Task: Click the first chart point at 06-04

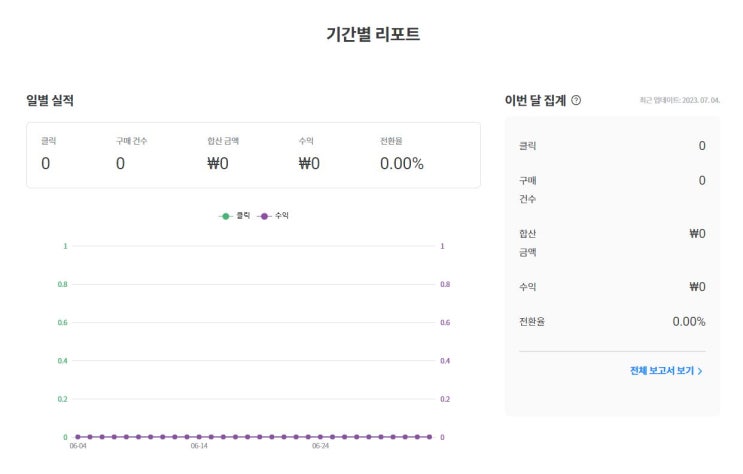Action: (x=78, y=437)
